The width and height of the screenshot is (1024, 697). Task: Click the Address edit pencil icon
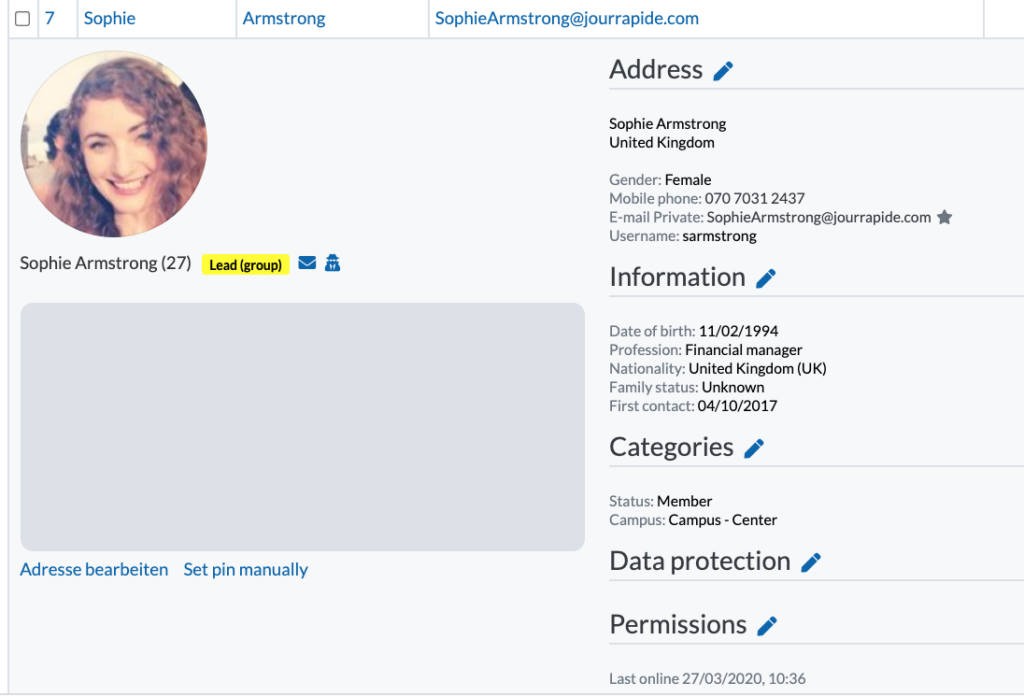[723, 71]
